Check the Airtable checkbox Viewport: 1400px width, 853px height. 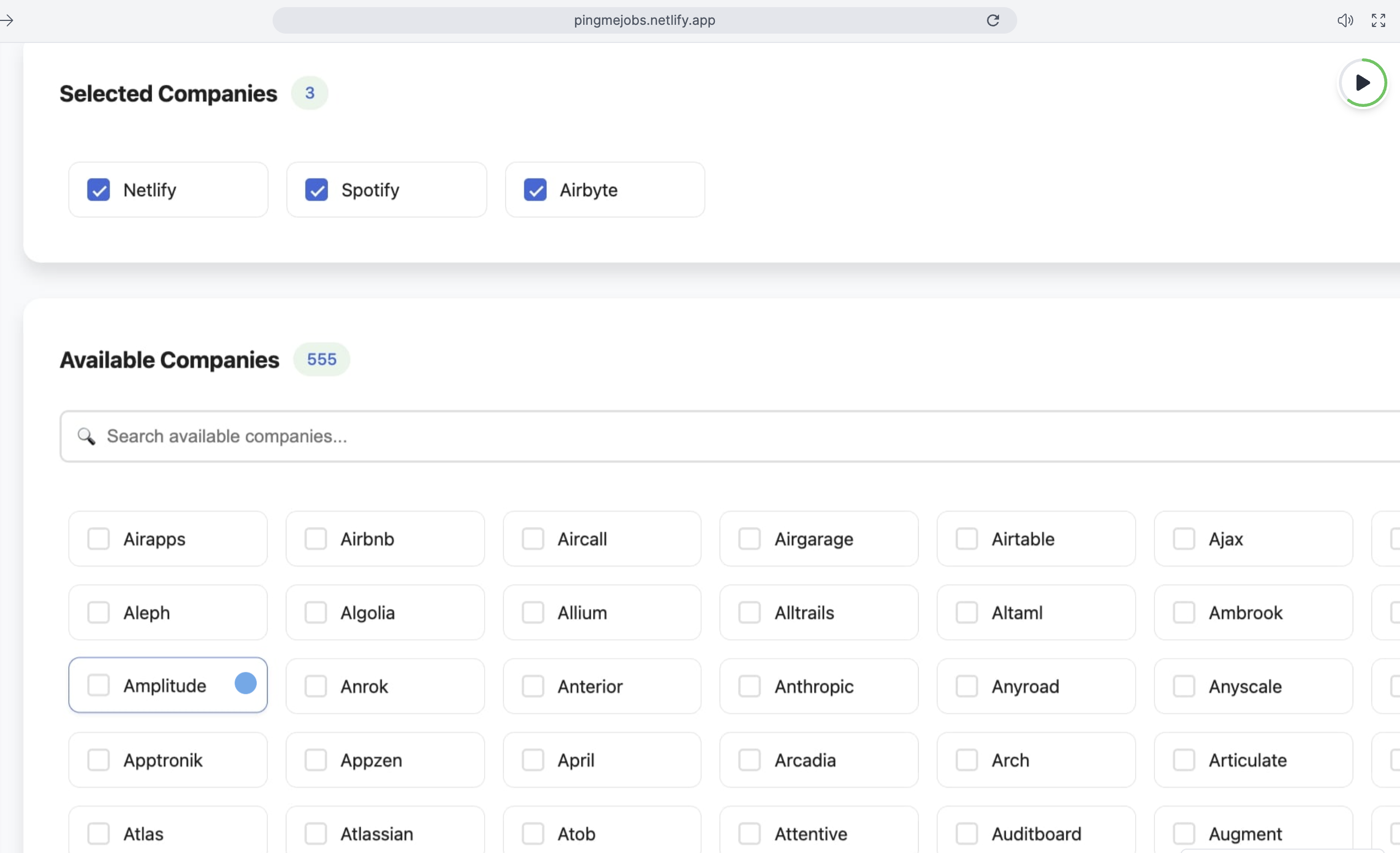click(x=967, y=539)
